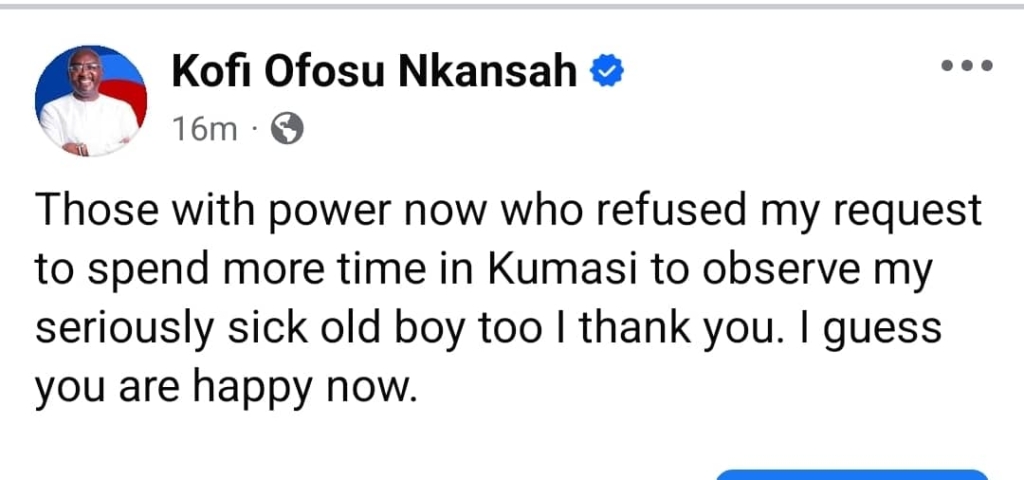Click the dot separator between timestamp and globe
This screenshot has height=480, width=1024.
tap(254, 129)
